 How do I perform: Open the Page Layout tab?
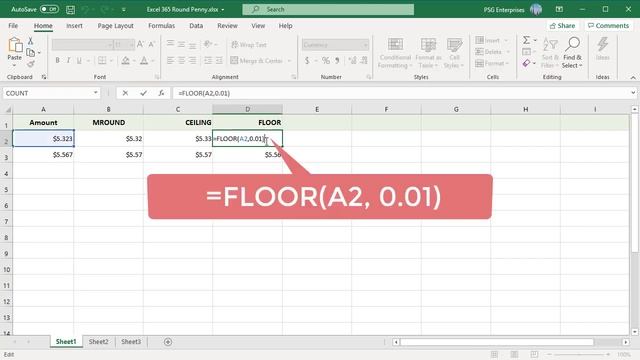click(x=116, y=26)
